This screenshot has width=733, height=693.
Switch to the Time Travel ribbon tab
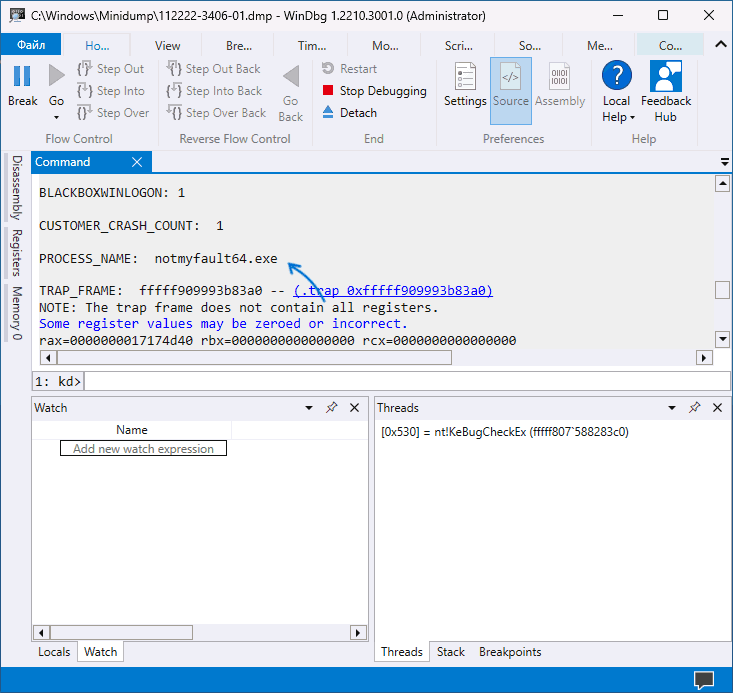coord(312,46)
